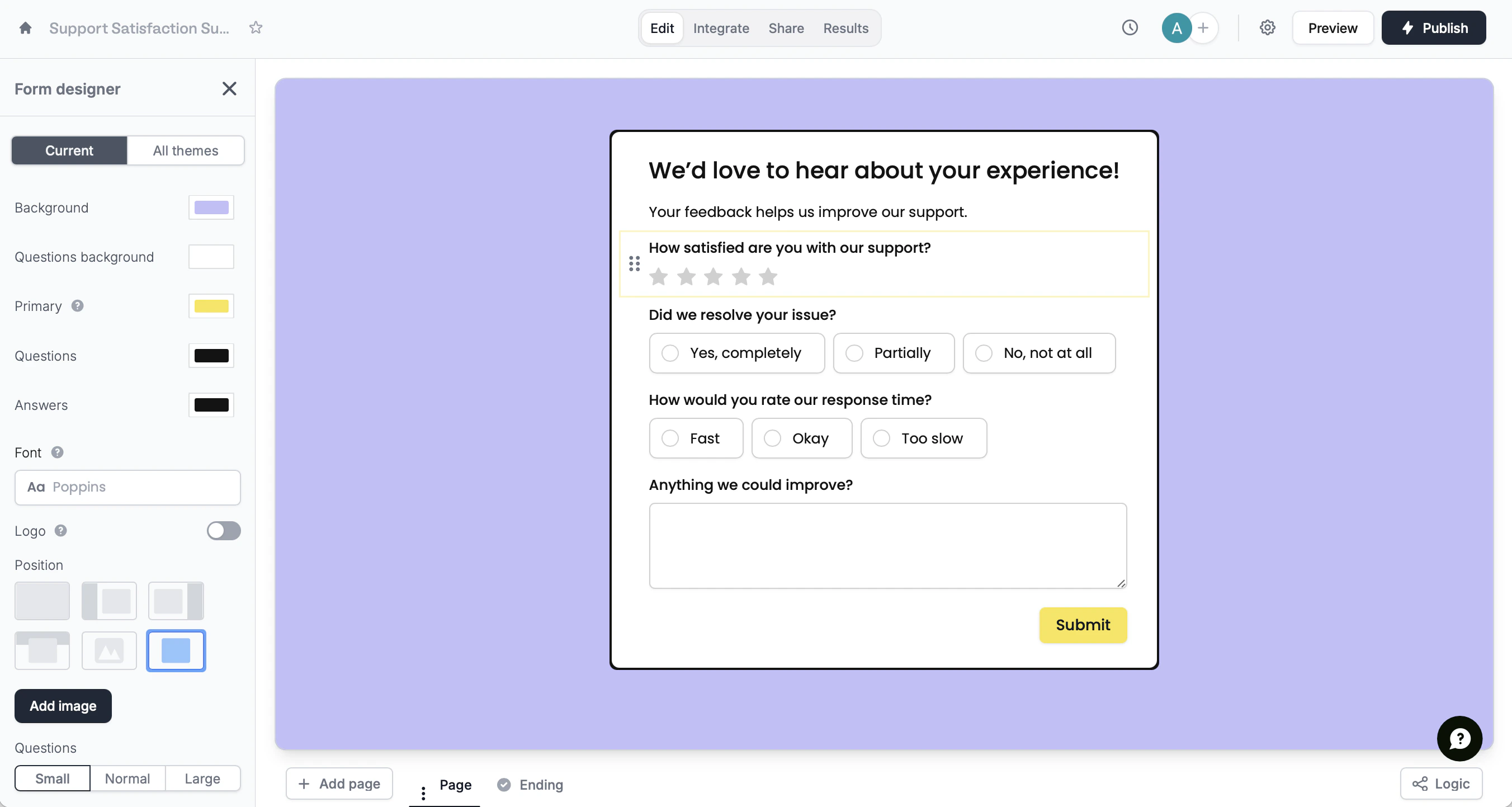1512x807 pixels.
Task: Open the Page options three-dot menu
Action: [x=423, y=794]
